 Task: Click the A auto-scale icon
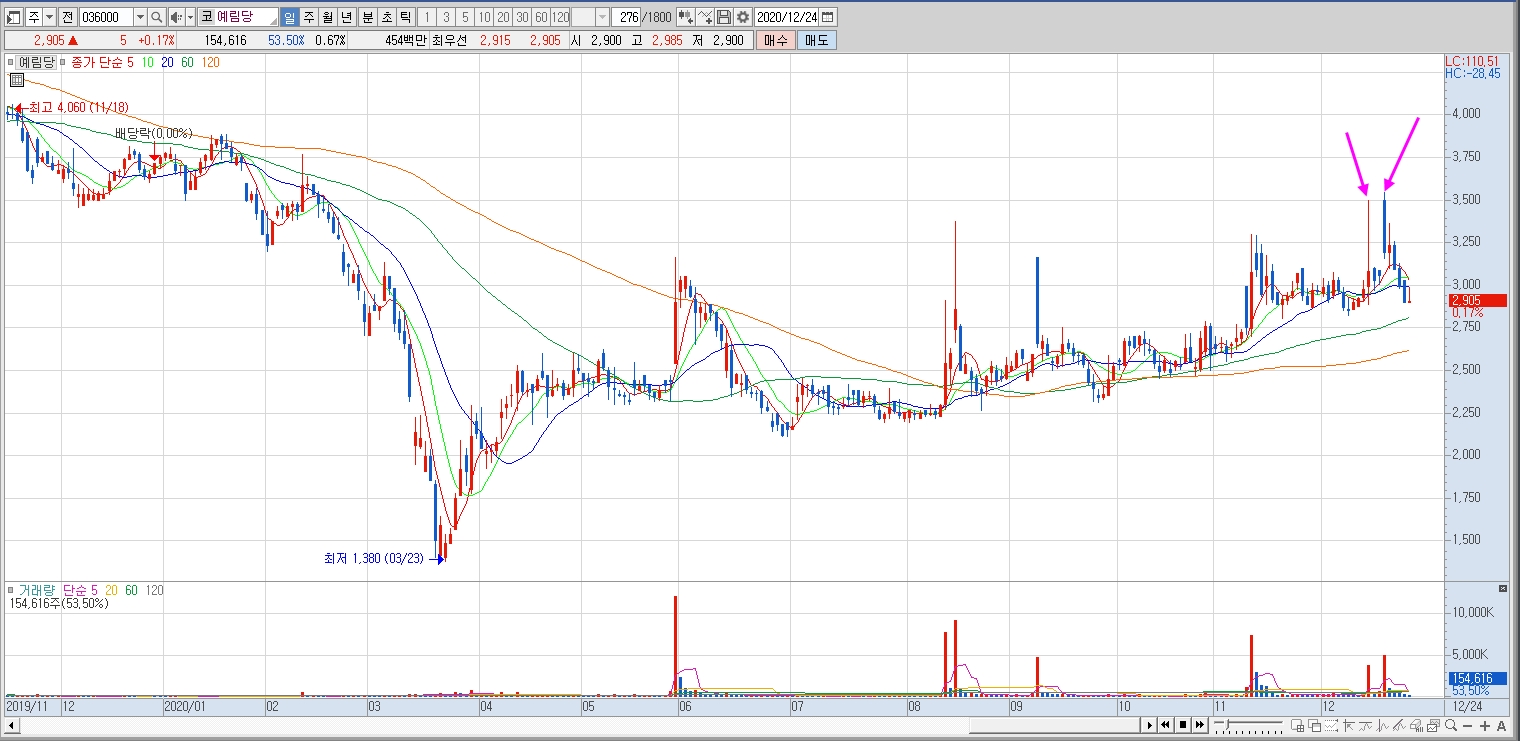pos(1502,726)
